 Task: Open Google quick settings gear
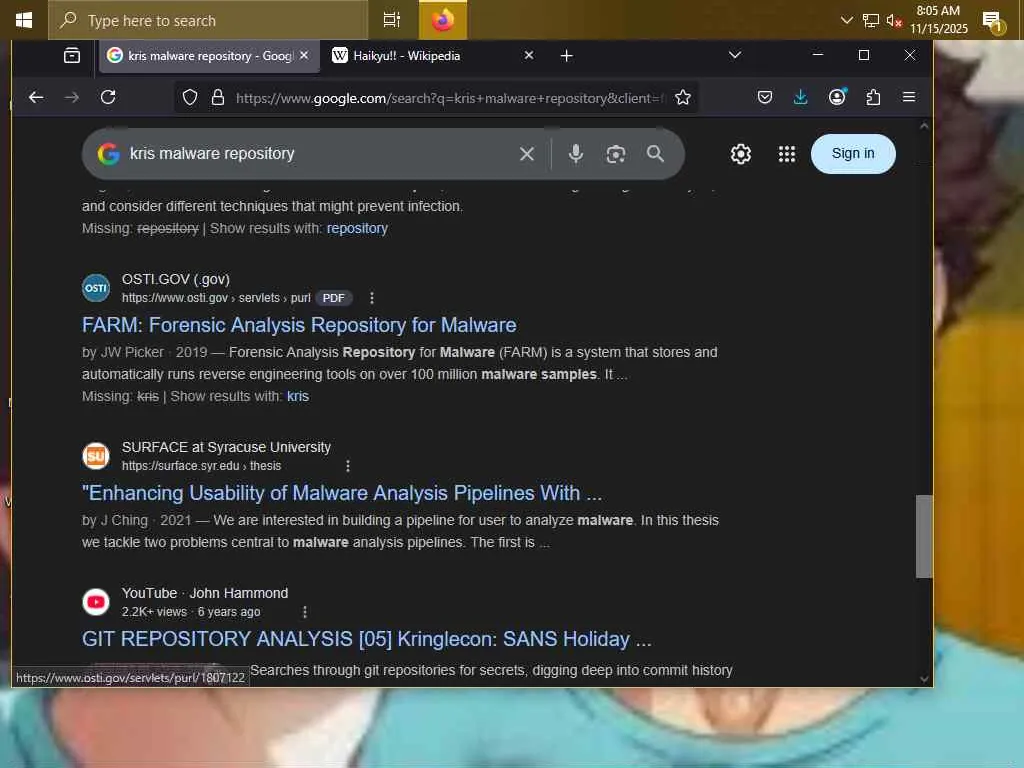pyautogui.click(x=741, y=154)
